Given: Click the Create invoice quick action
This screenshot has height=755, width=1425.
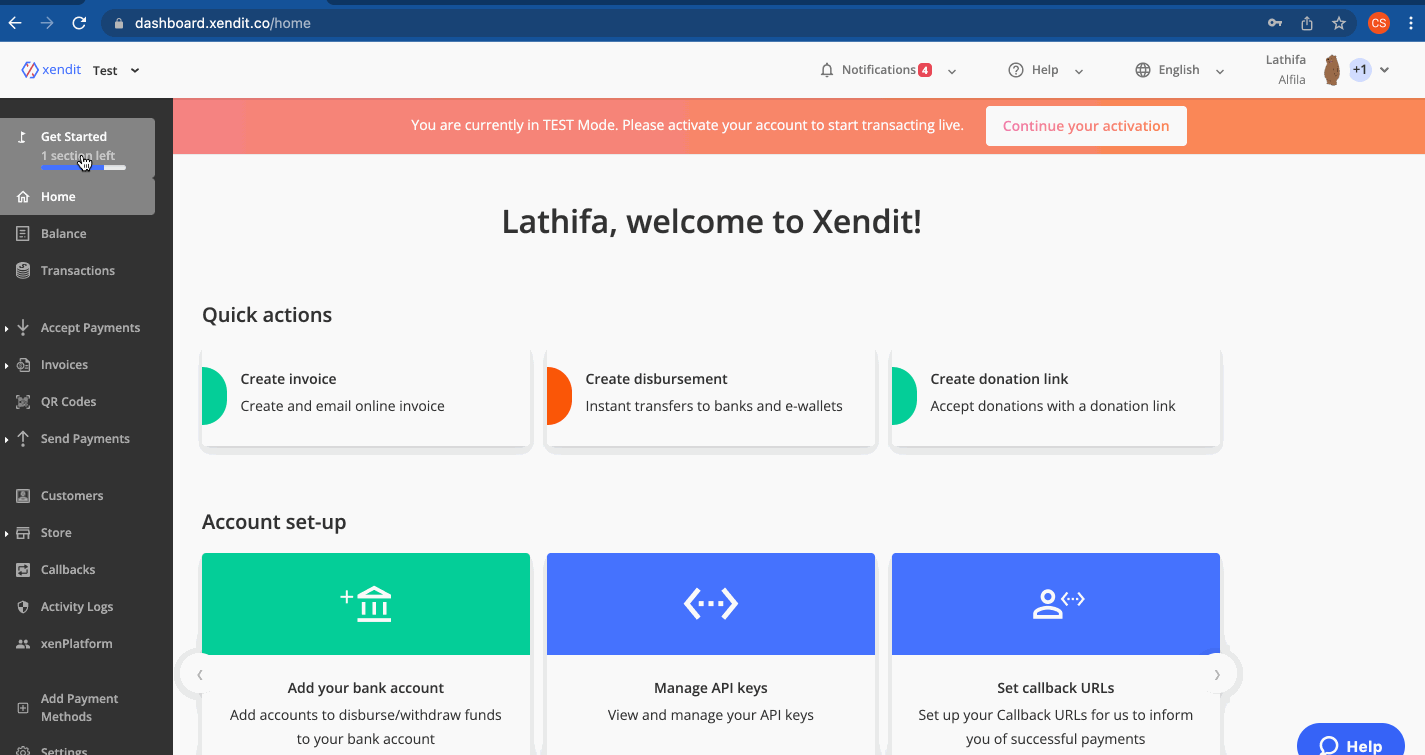Looking at the screenshot, I should [366, 397].
